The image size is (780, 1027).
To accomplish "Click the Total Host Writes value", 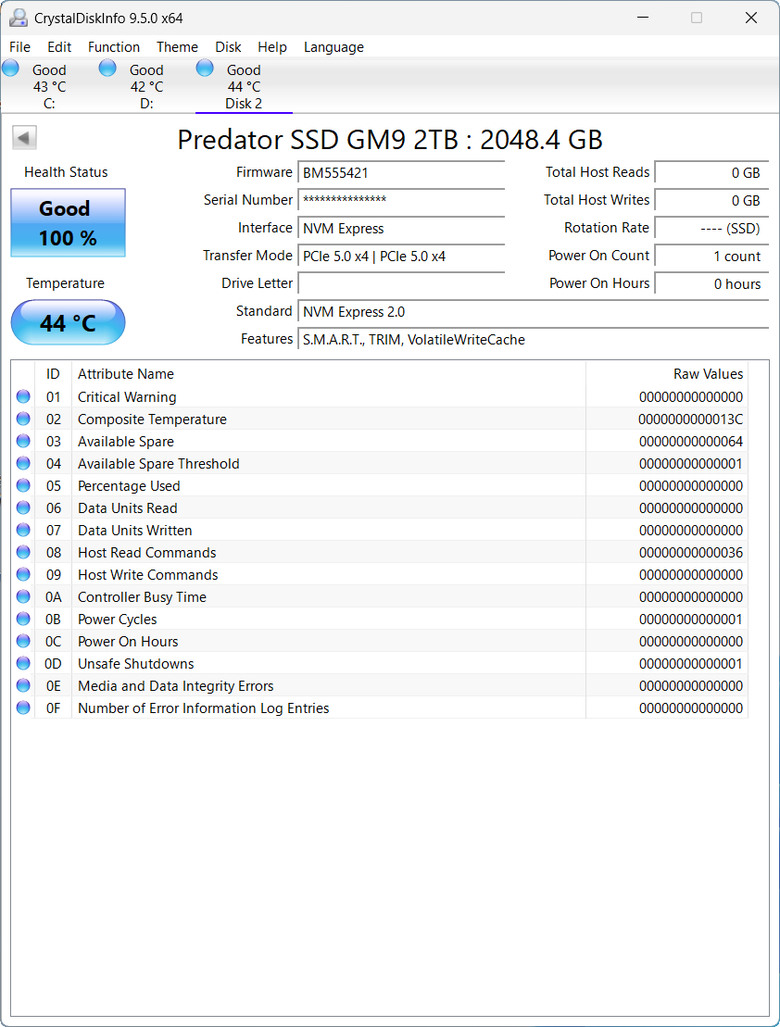I will [712, 200].
